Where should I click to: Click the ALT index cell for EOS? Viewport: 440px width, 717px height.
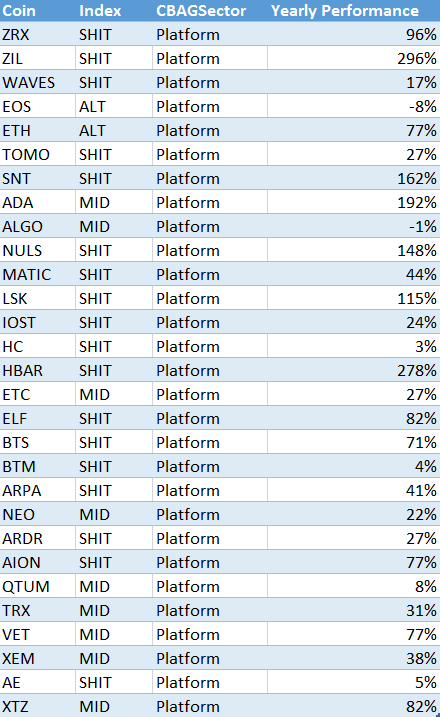coord(114,107)
